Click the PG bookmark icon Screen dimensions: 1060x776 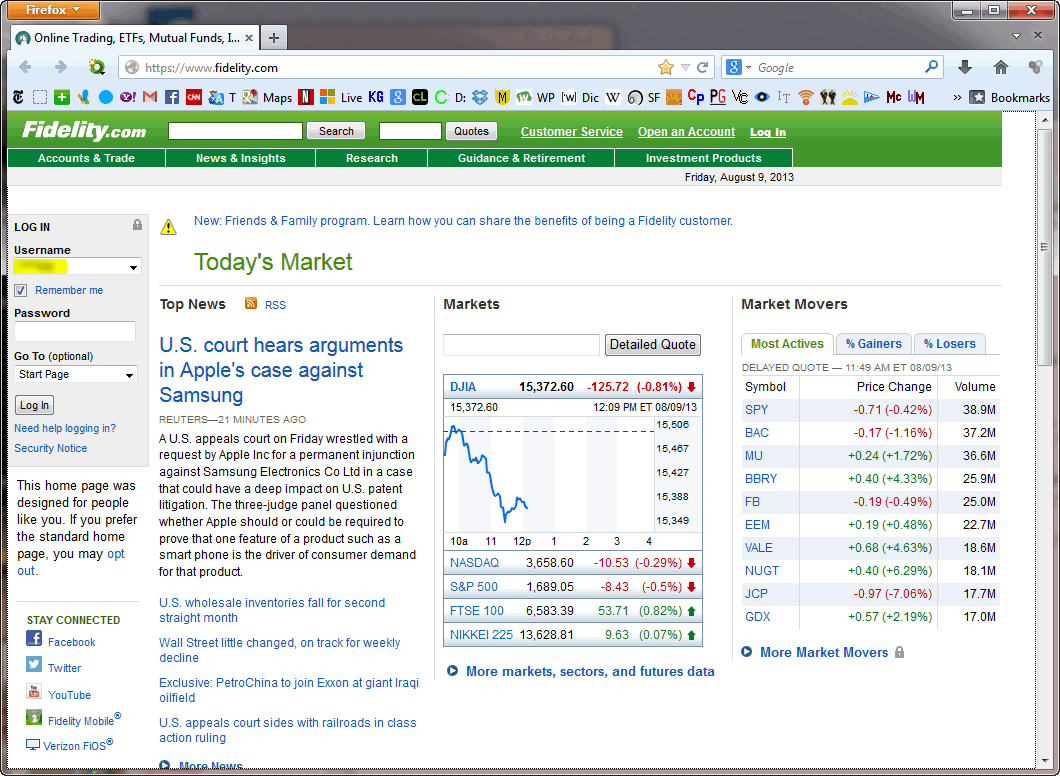click(718, 97)
